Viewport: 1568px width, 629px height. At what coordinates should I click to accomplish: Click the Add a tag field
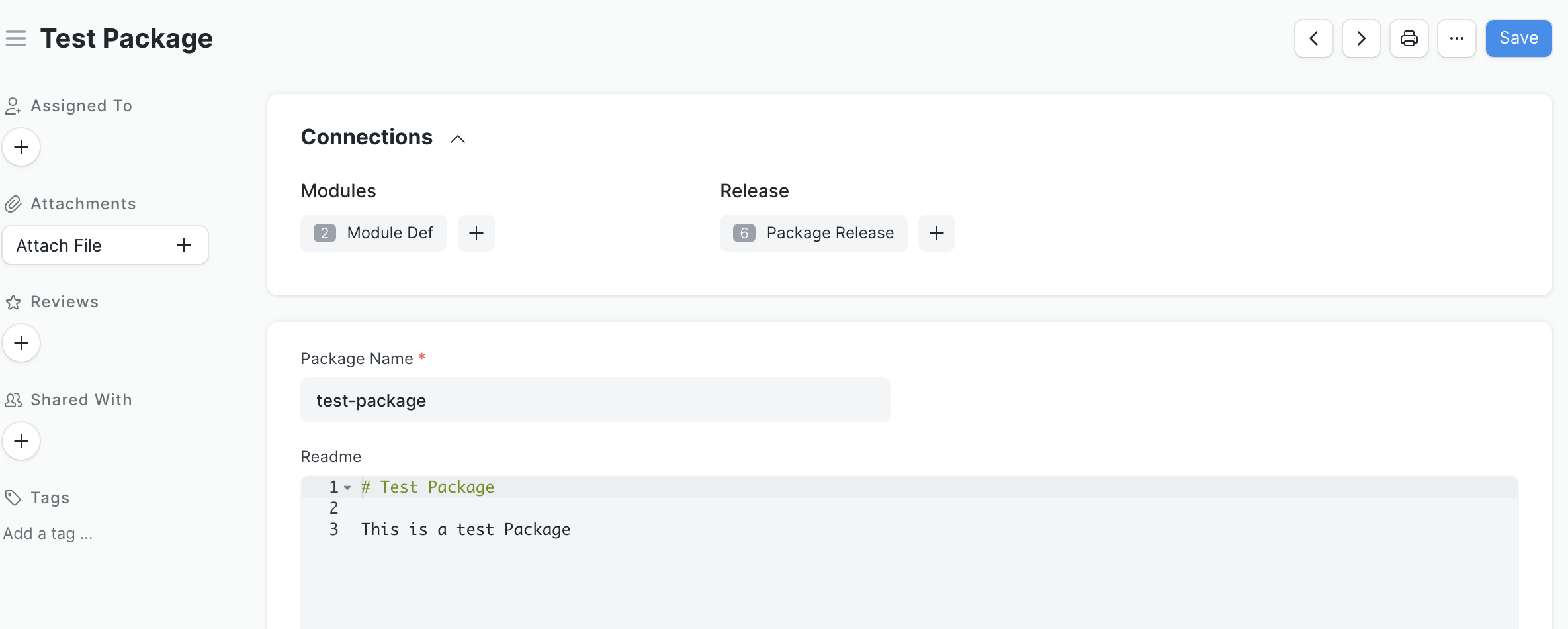(x=48, y=534)
